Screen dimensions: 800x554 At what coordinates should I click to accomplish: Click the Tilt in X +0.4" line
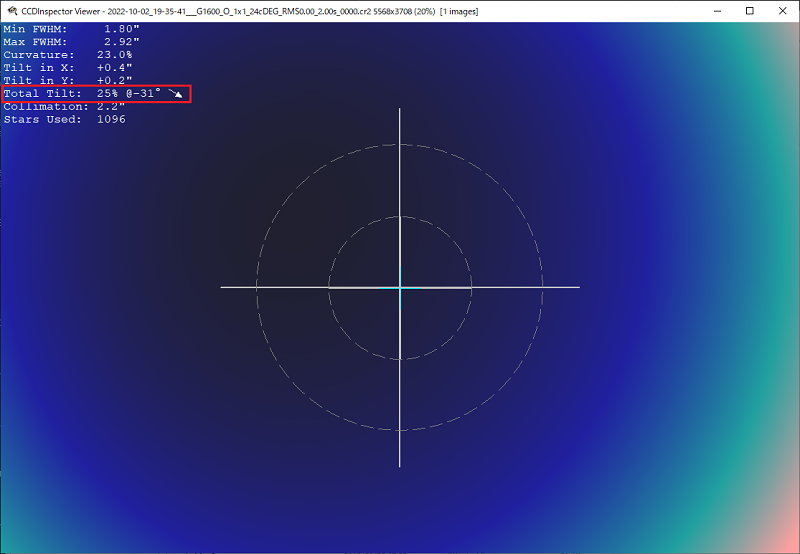point(68,67)
